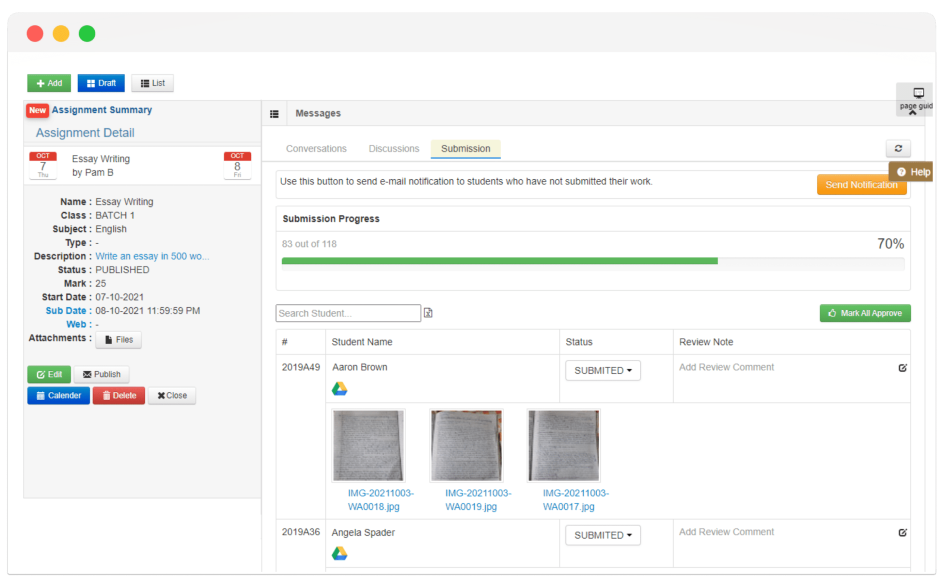Click the Status column header
The image size is (942, 588).
click(579, 342)
